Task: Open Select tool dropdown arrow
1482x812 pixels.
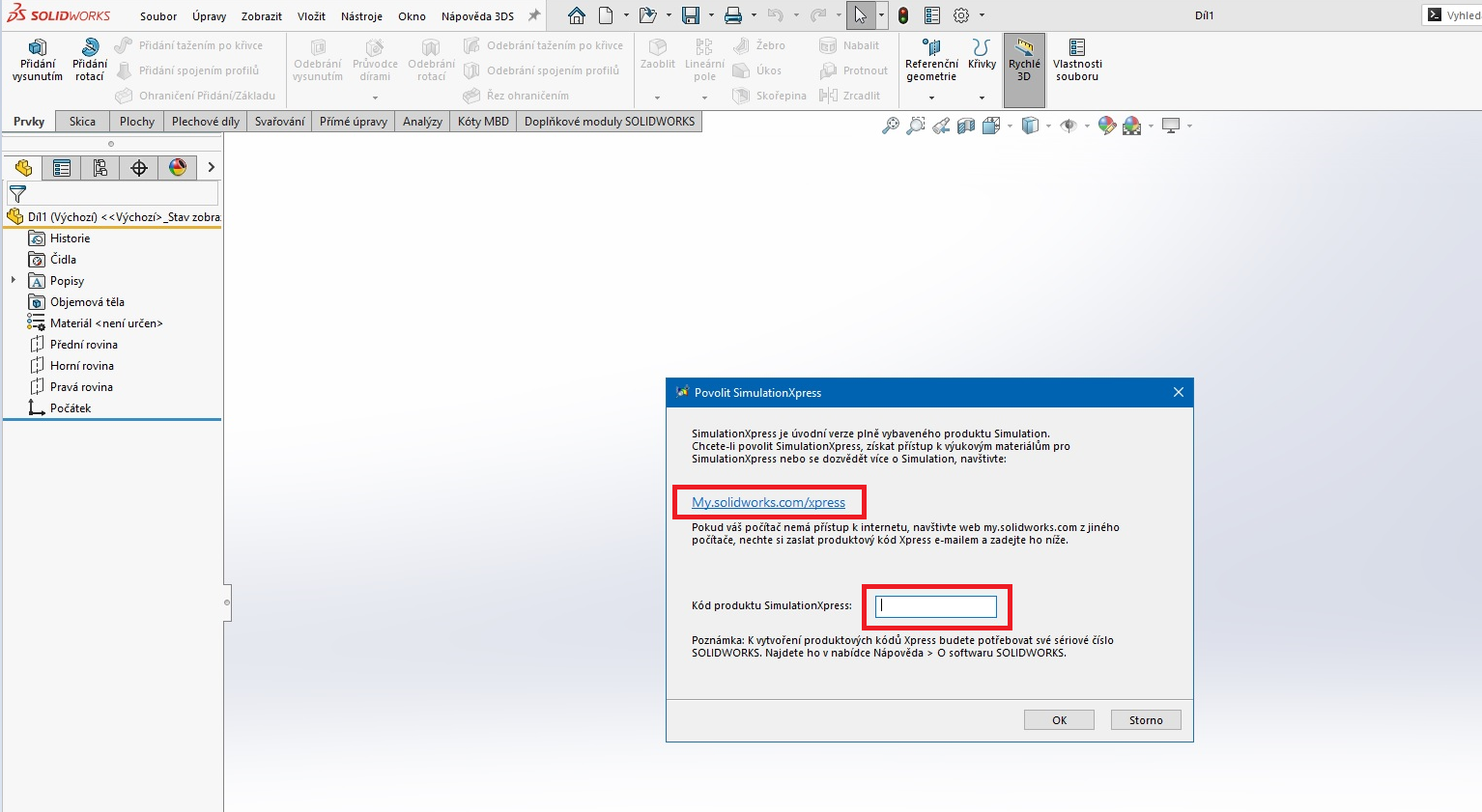Action: point(881,15)
